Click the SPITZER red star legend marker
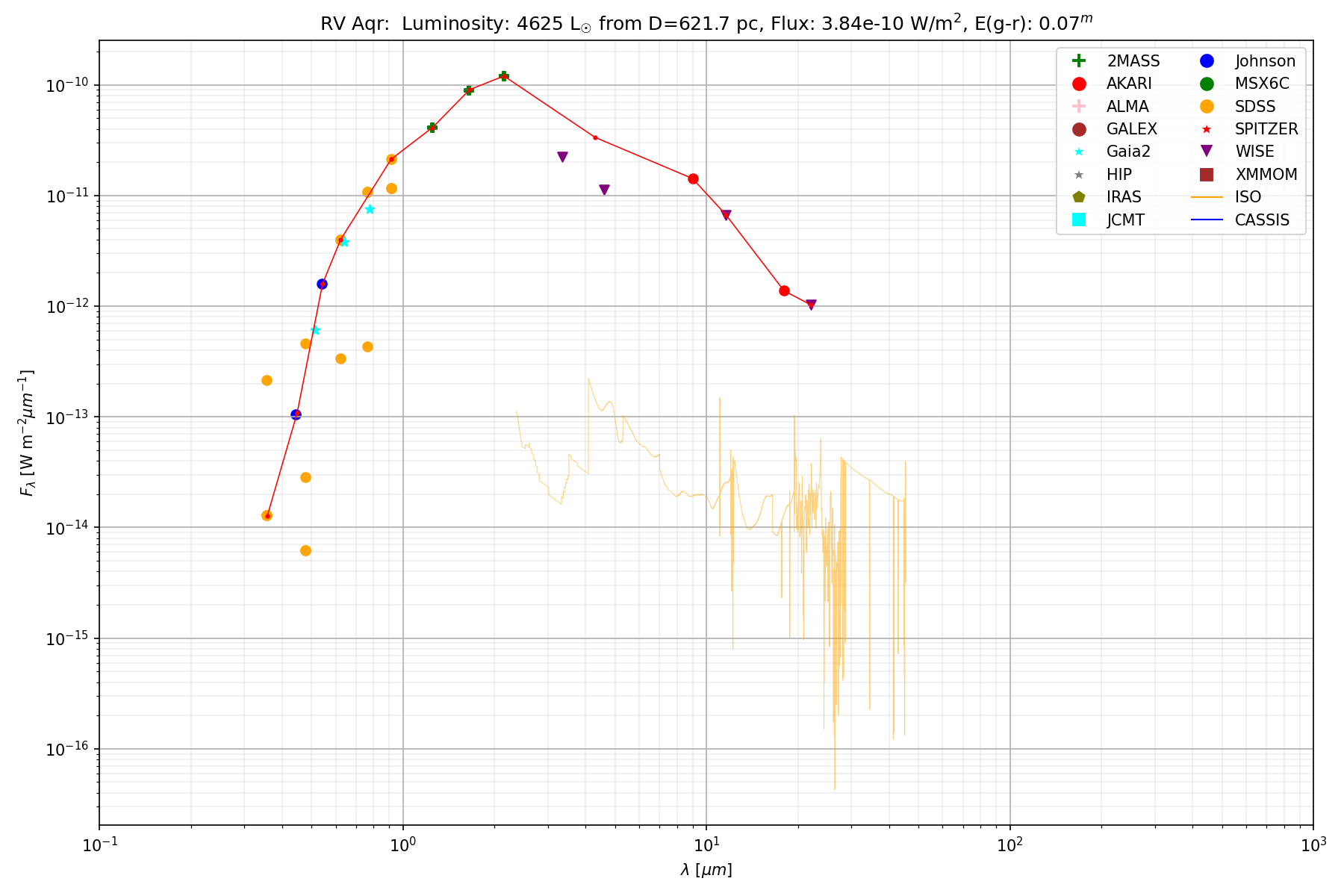Image resolution: width=1344 pixels, height=896 pixels. tap(1206, 129)
